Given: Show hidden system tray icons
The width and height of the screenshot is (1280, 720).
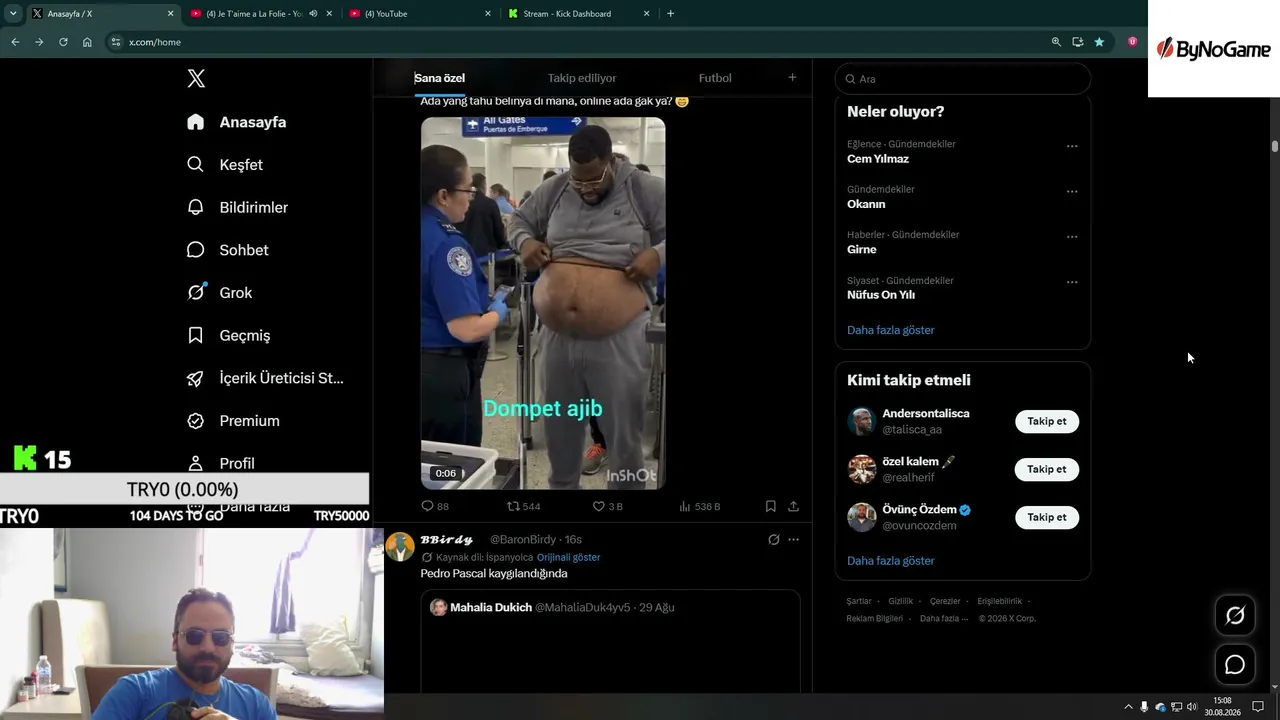Looking at the screenshot, I should pyautogui.click(x=1129, y=707).
